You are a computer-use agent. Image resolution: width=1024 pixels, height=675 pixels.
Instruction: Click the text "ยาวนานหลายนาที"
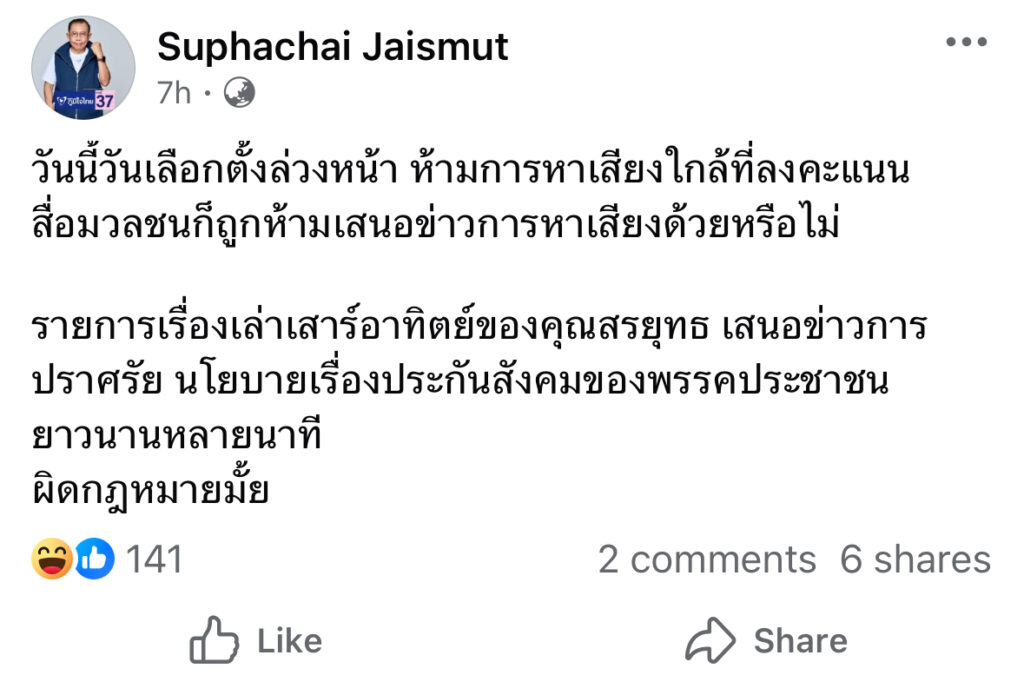click(177, 434)
